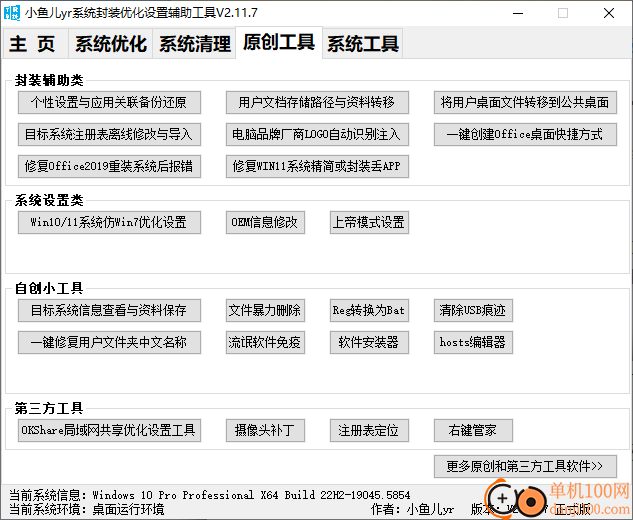
Task: Switch to the 主页 tab
Action: click(x=35, y=44)
